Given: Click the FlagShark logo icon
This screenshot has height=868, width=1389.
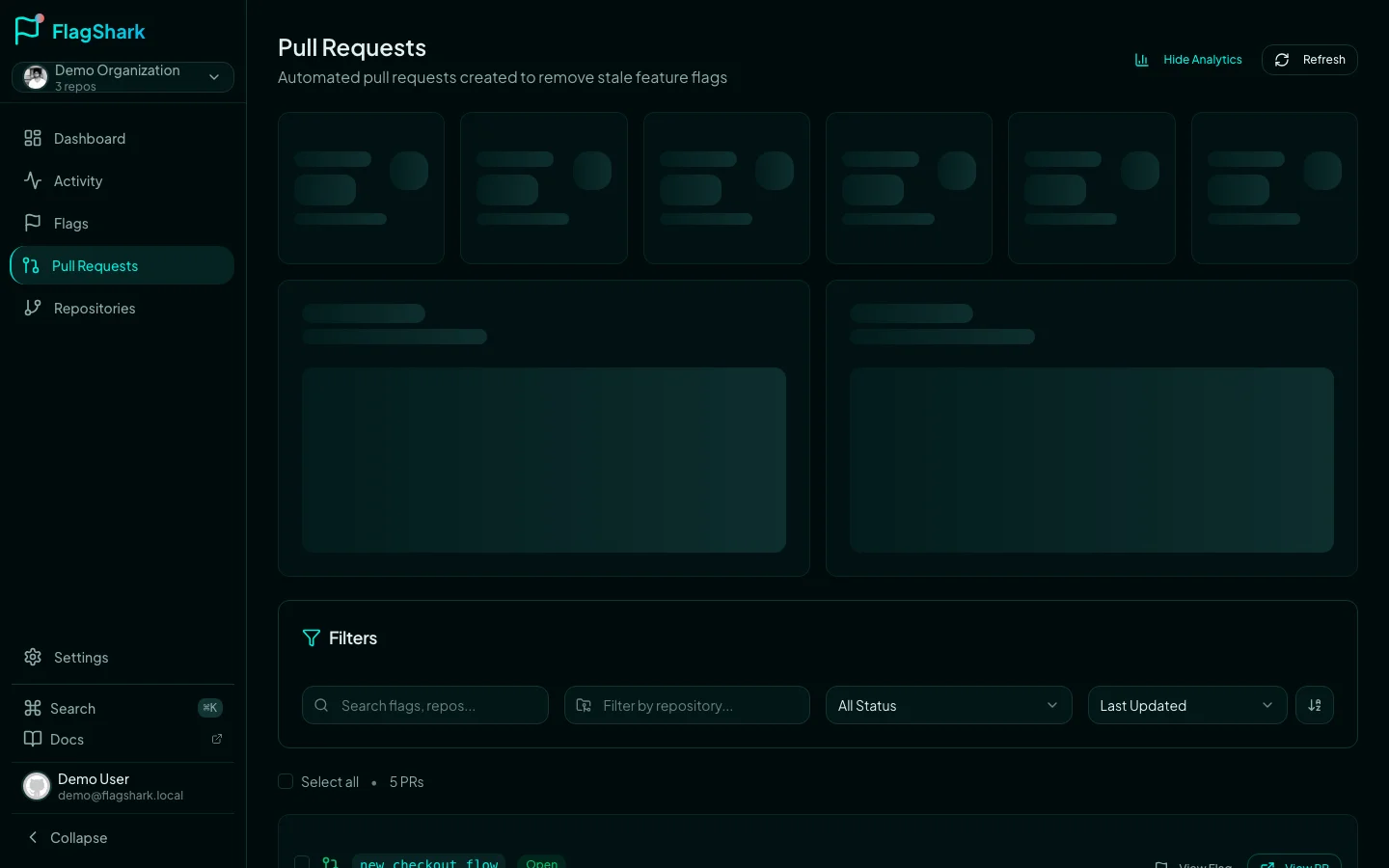Looking at the screenshot, I should coord(29,30).
